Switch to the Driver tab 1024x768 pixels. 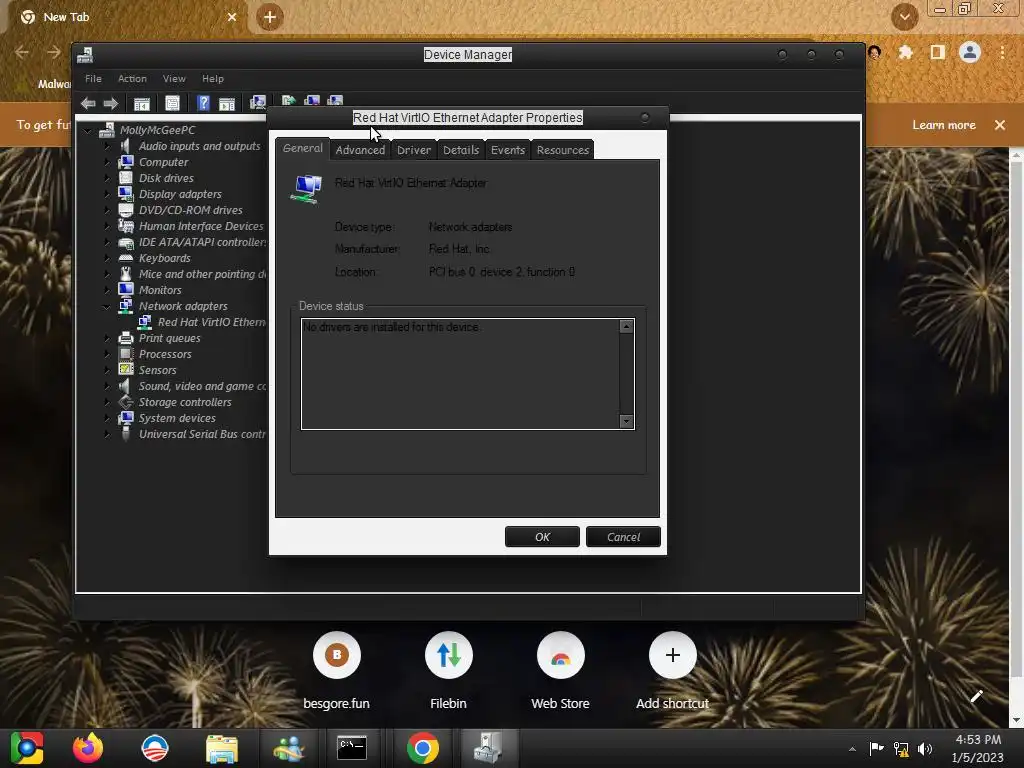pyautogui.click(x=414, y=150)
